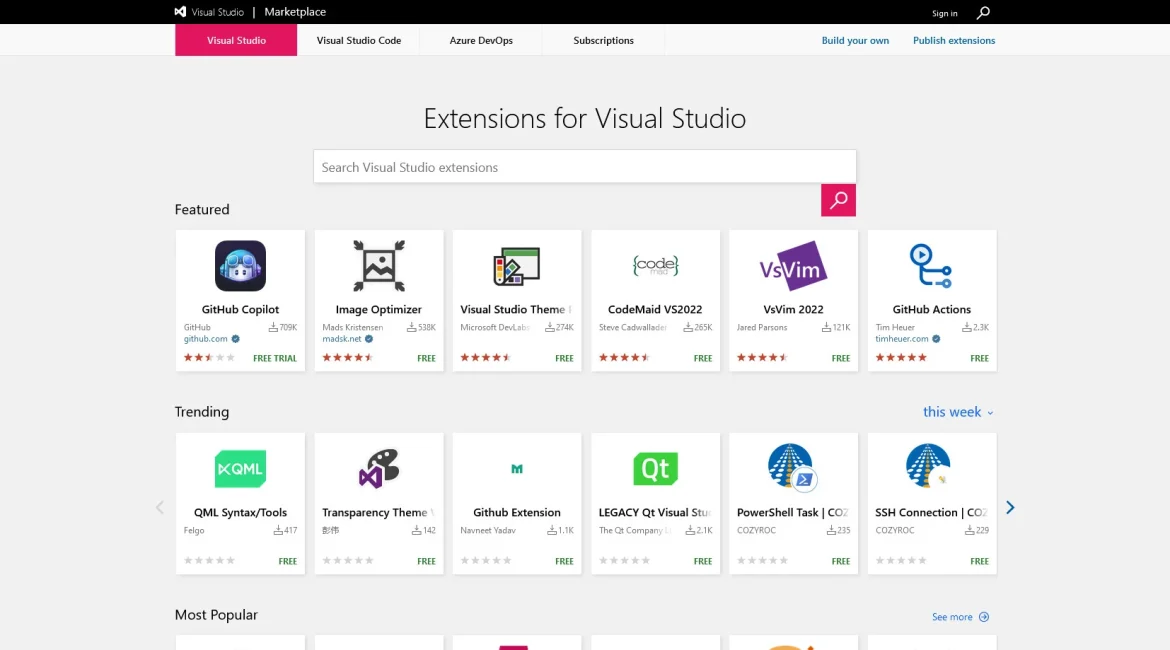Image resolution: width=1170 pixels, height=650 pixels.
Task: Open the Visual Studio Theme extension icon
Action: [x=516, y=266]
